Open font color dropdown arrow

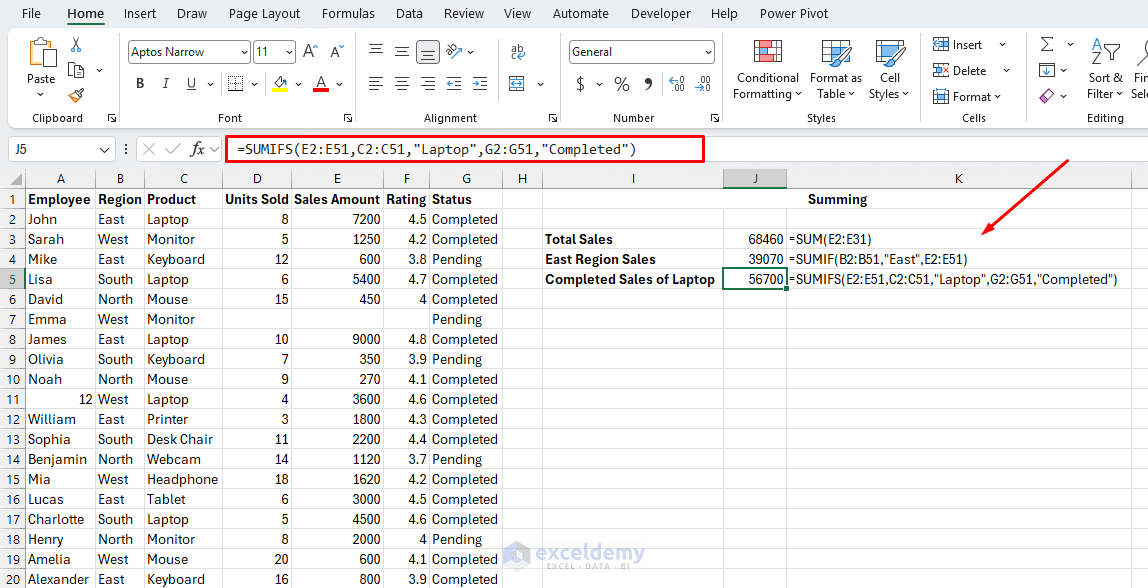[x=340, y=84]
